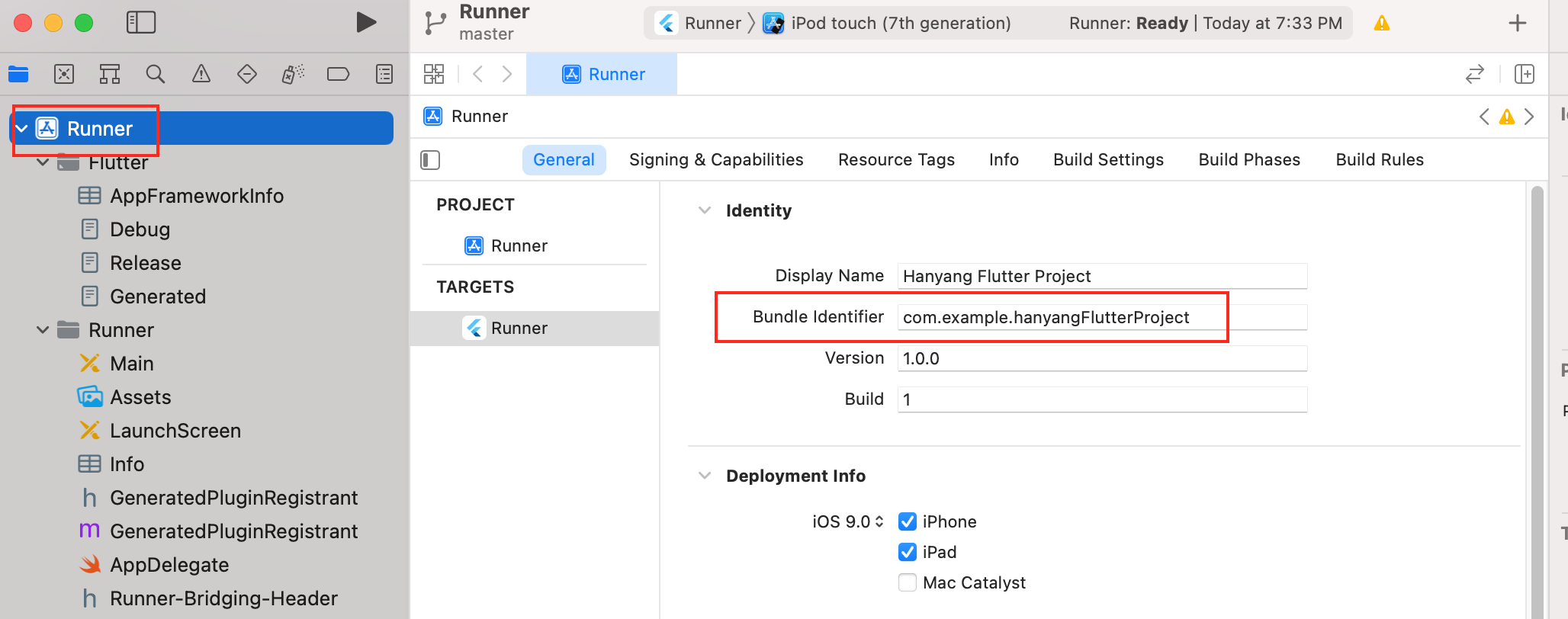Collapse the Deployment Info section
This screenshot has width=1568, height=619.
[x=705, y=476]
